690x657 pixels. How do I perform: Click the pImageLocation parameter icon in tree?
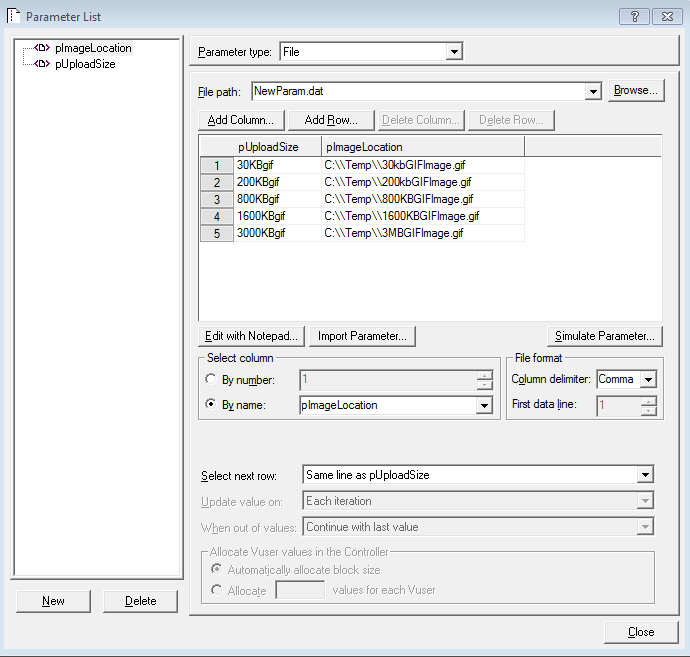tap(42, 48)
